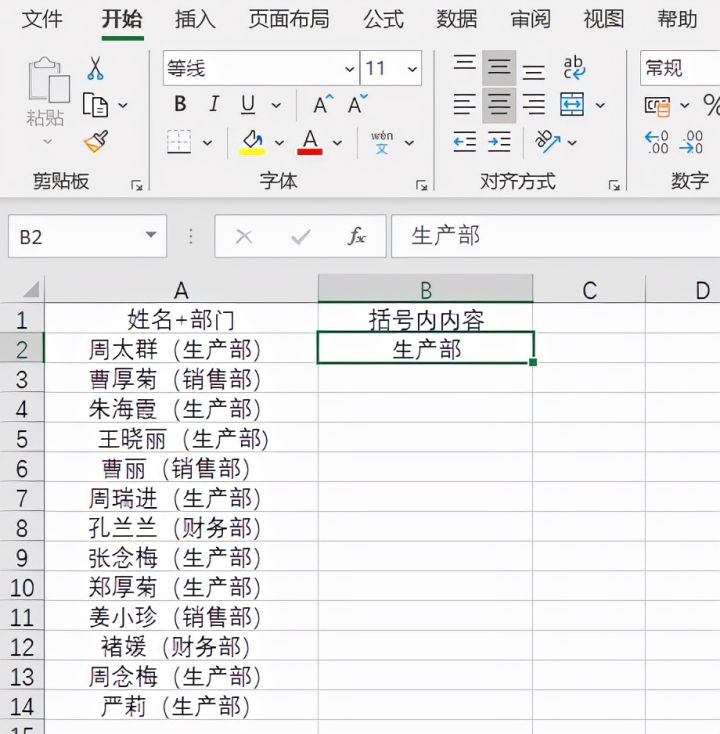This screenshot has height=734, width=720.
Task: Click confirm checkmark in formula bar
Action: (301, 237)
